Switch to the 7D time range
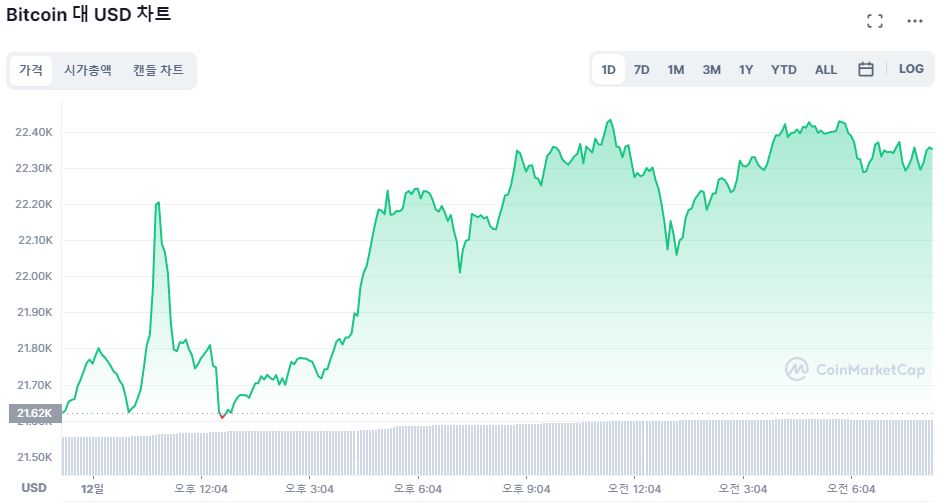This screenshot has width=938, height=502. (642, 70)
